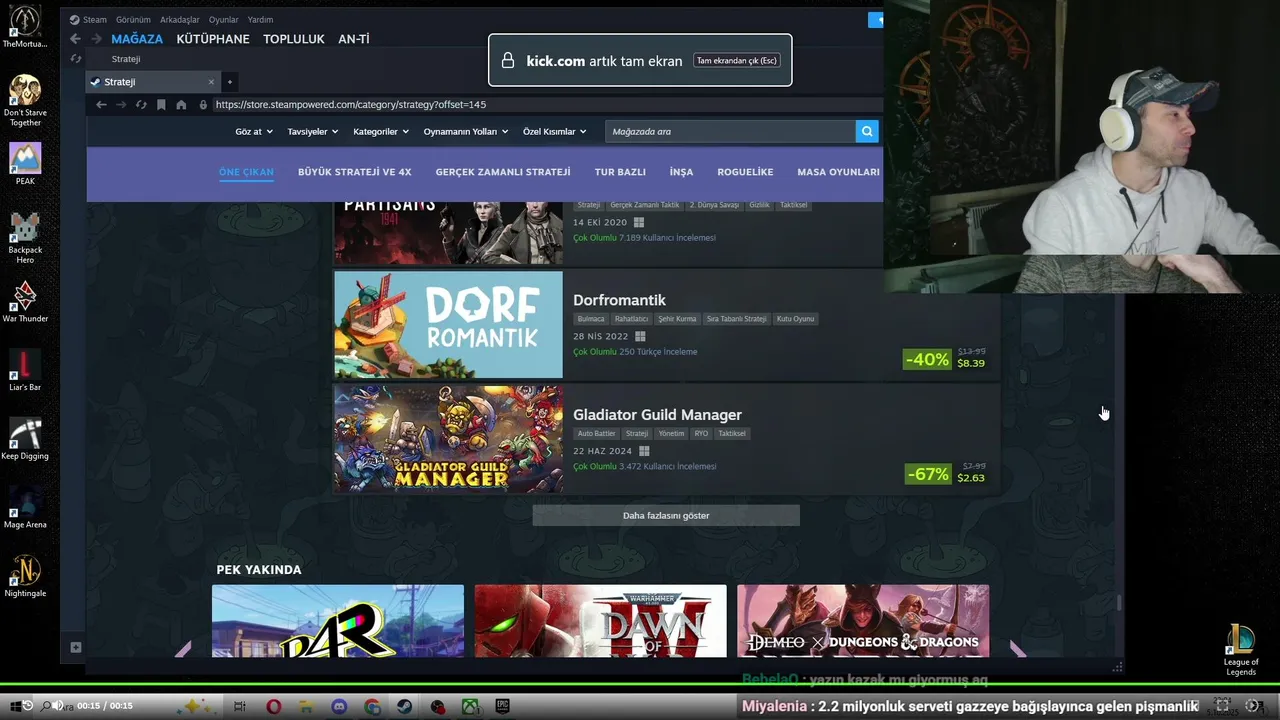
Task: Expand the Özel Kısımlar dropdown
Action: [x=554, y=131]
